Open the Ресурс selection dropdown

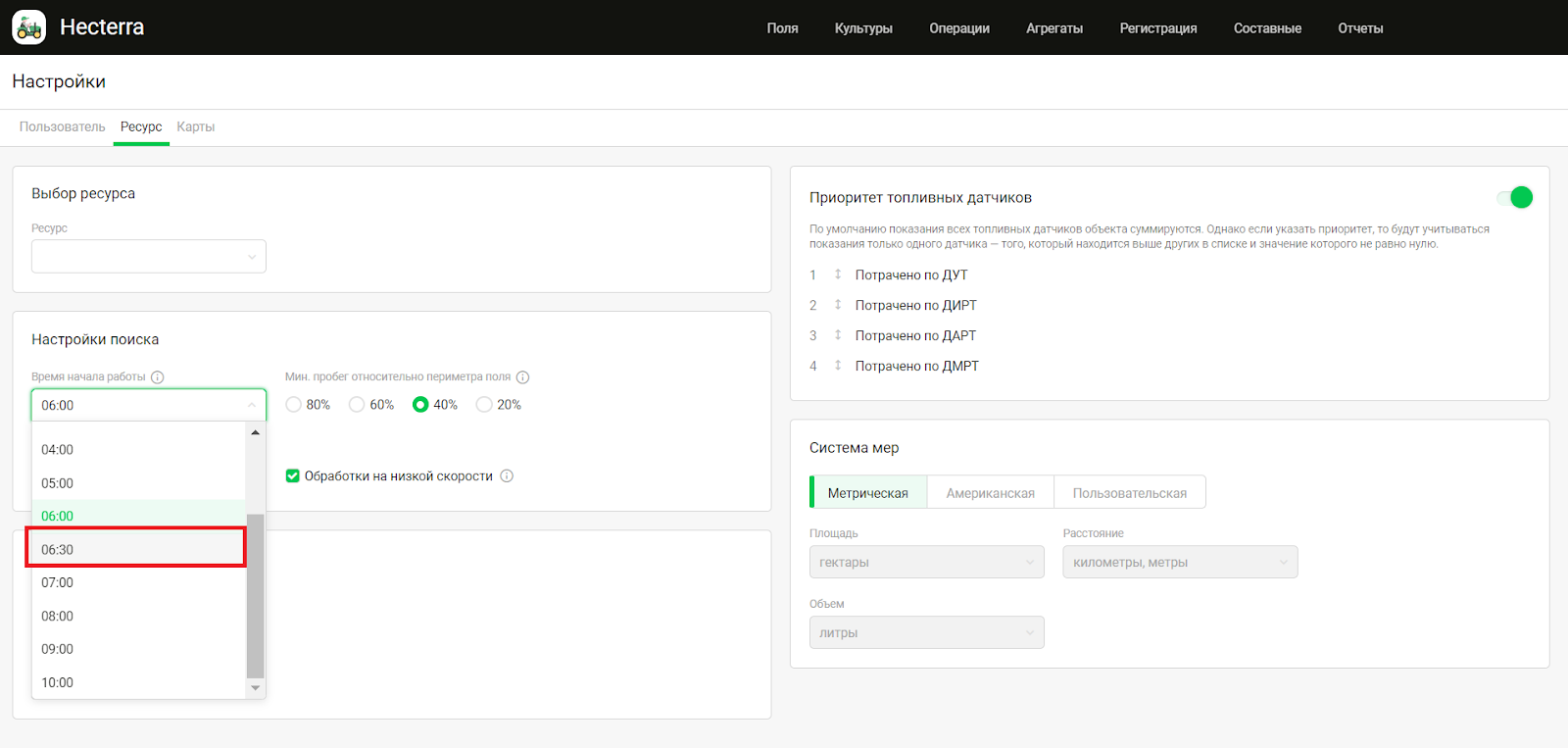(149, 257)
